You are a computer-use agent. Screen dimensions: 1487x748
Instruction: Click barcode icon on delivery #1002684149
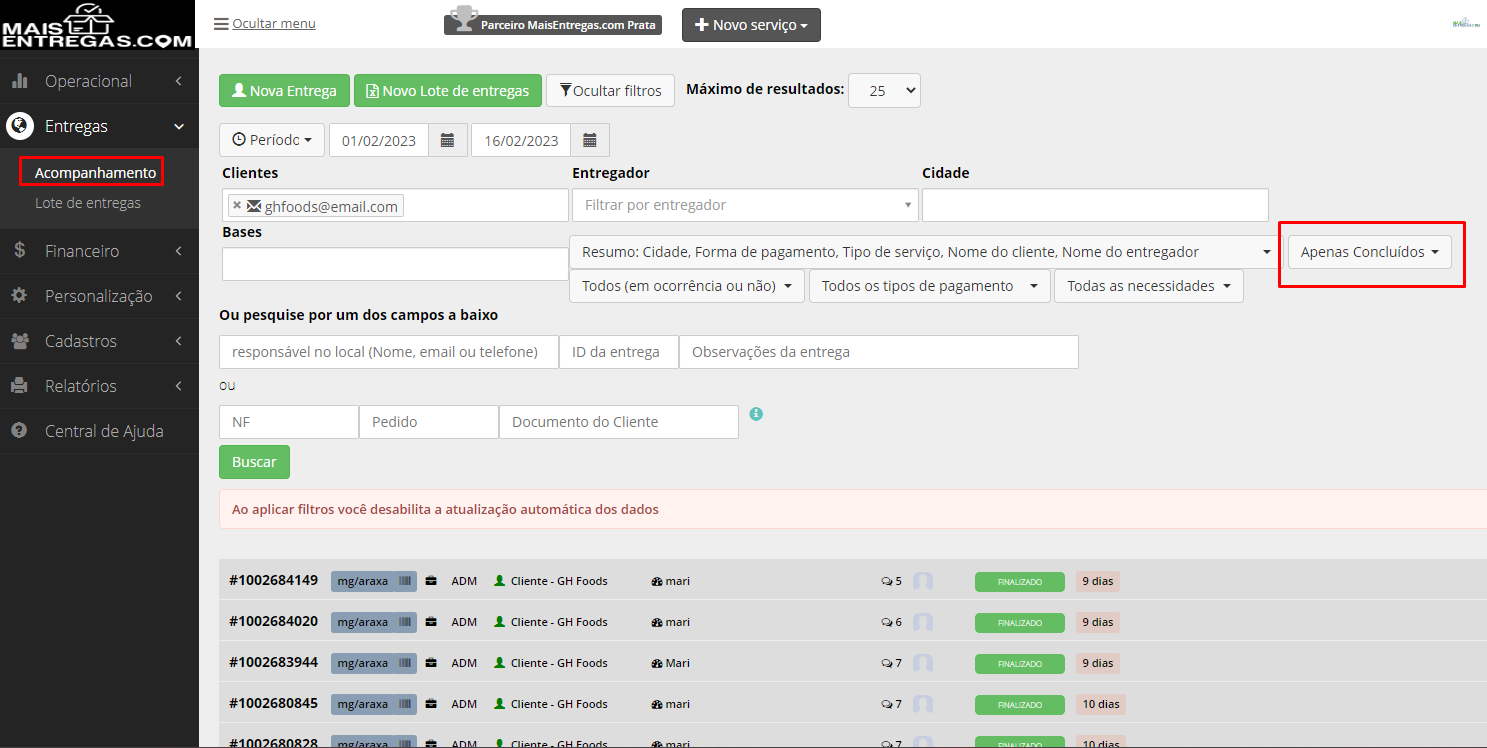coord(405,581)
